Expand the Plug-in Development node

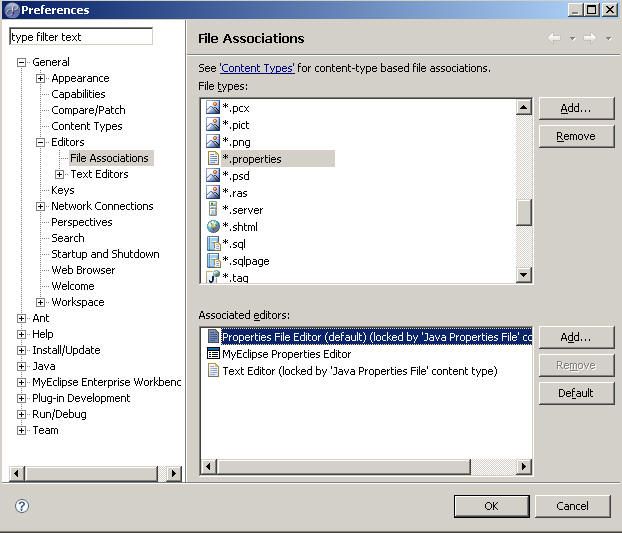(x=21, y=398)
